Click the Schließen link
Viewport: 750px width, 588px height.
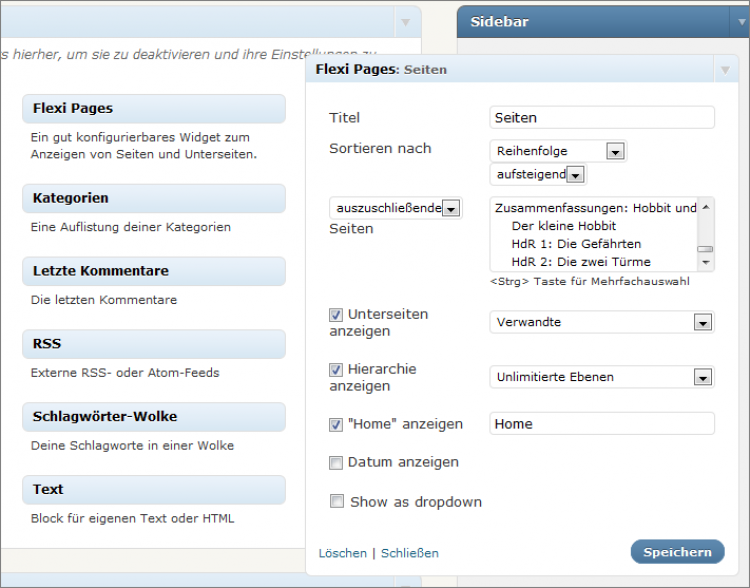(409, 553)
